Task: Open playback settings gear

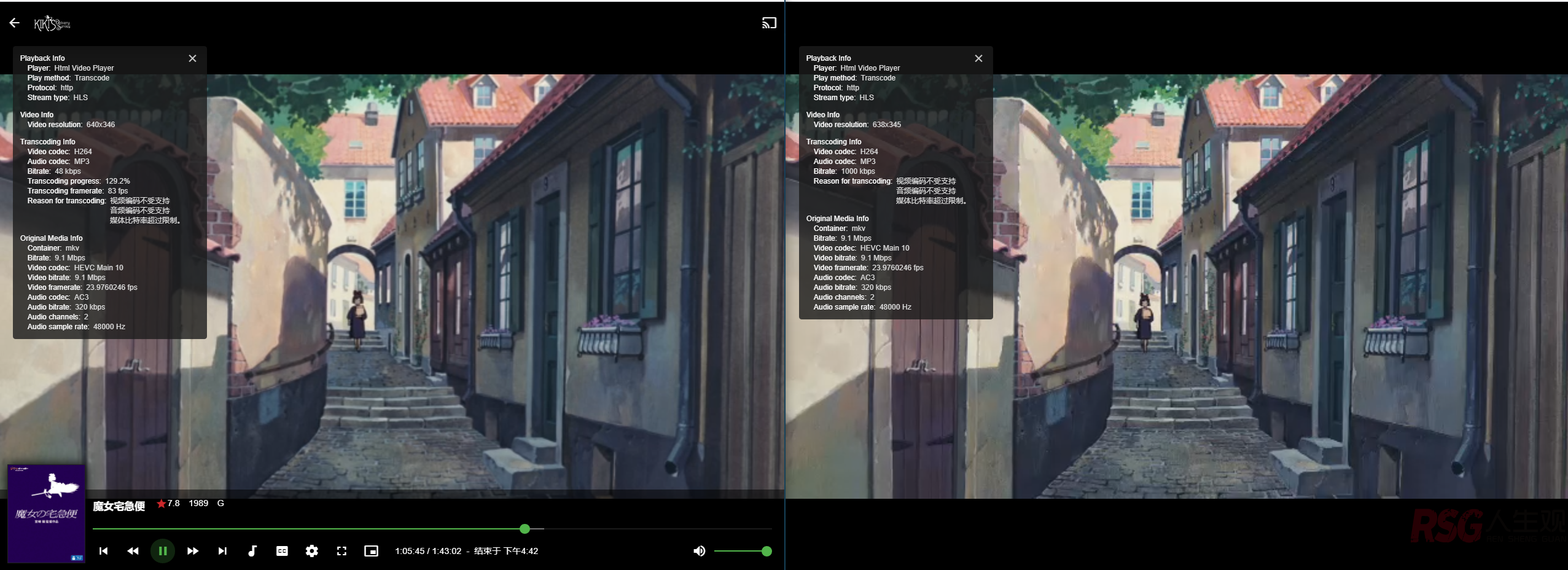Action: [x=312, y=551]
